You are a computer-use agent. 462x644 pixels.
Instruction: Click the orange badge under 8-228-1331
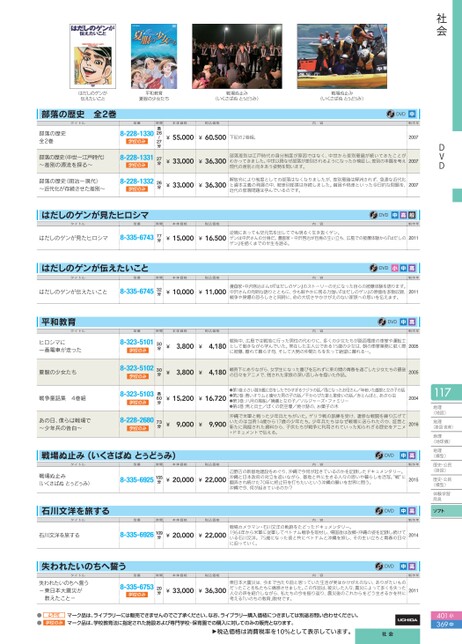click(x=137, y=165)
